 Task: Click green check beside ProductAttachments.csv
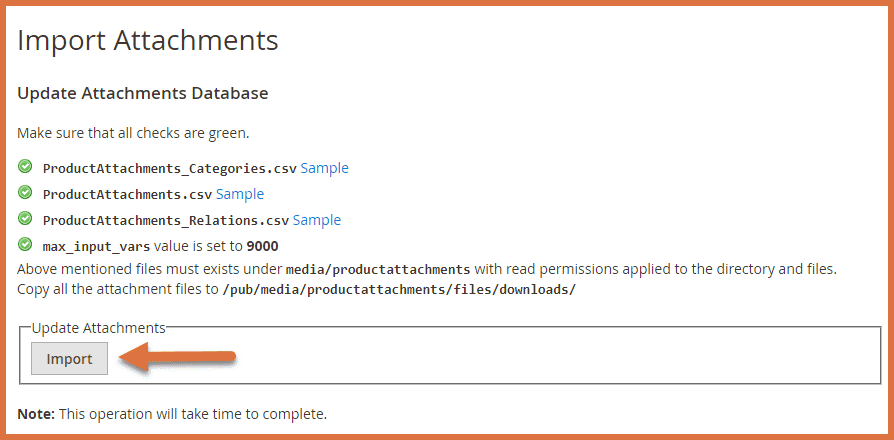click(x=25, y=193)
